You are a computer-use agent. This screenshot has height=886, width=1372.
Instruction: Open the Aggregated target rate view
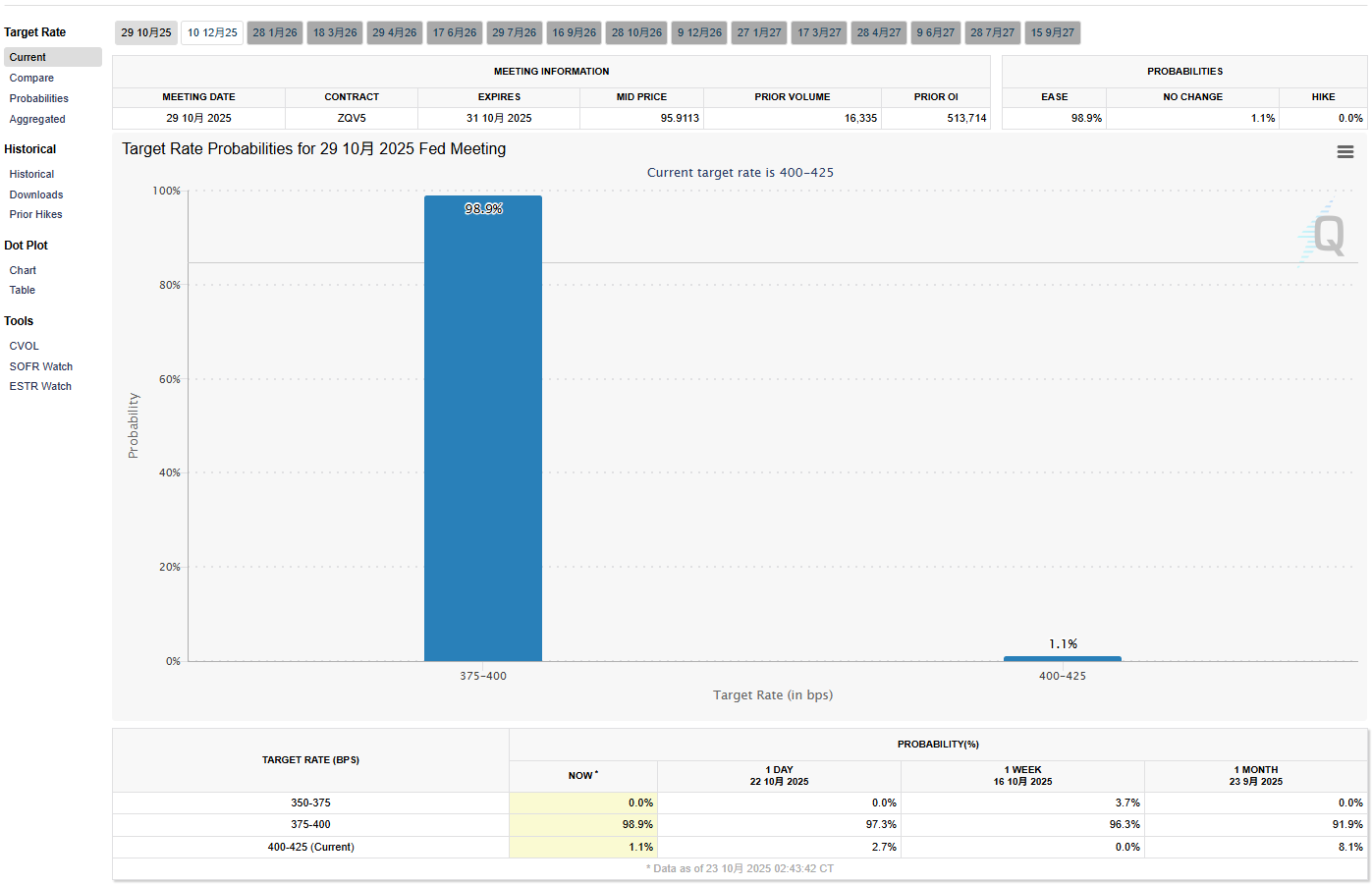tap(37, 119)
